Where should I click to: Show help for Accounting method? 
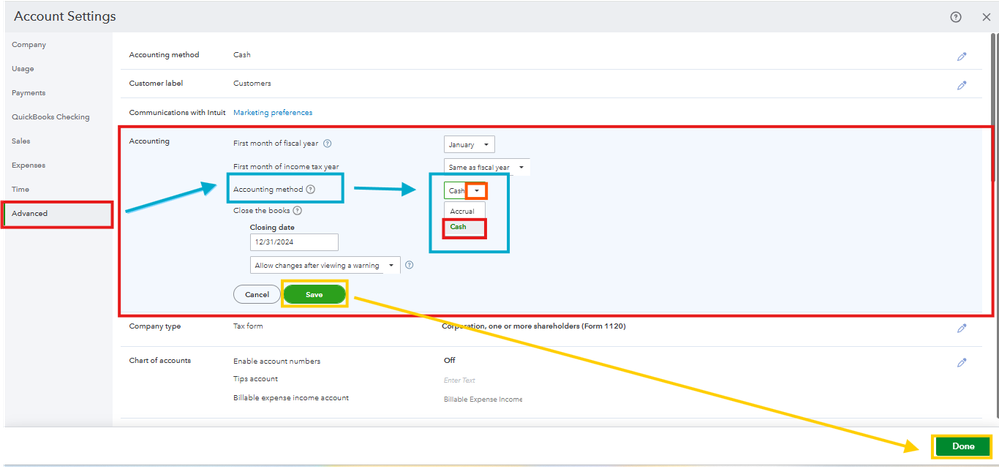pyautogui.click(x=310, y=189)
